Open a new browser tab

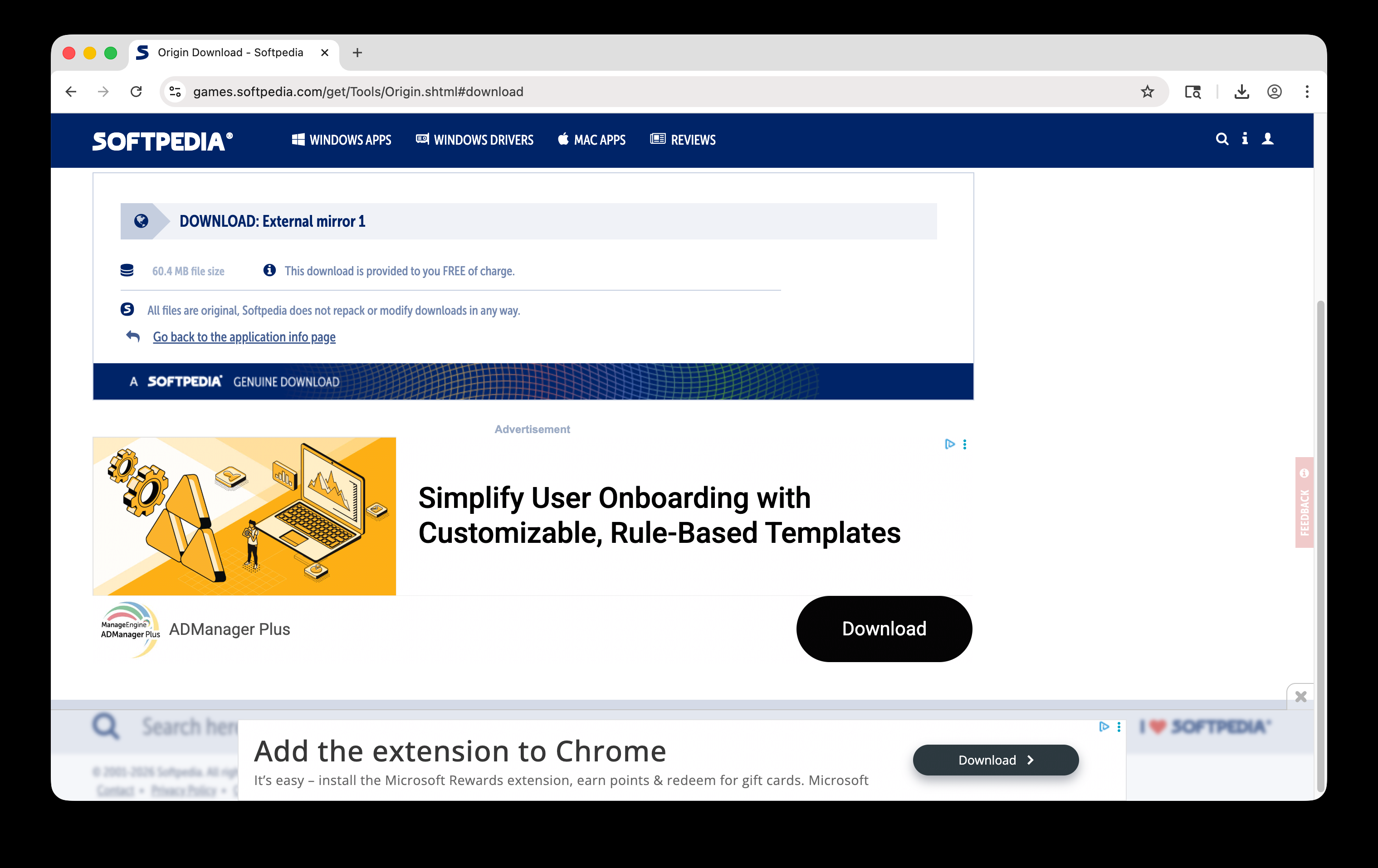[x=358, y=53]
